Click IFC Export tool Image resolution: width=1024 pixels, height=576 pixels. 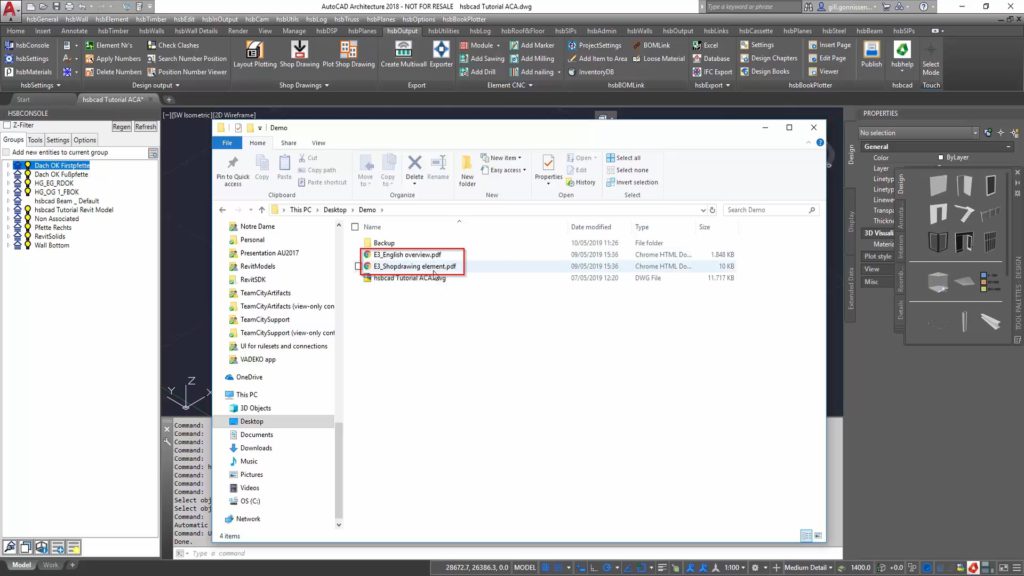click(712, 72)
